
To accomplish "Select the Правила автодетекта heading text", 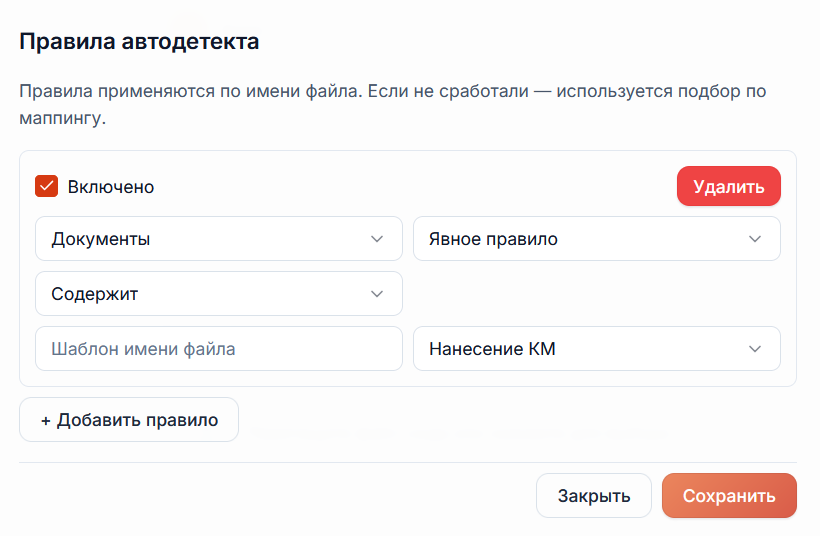I will [x=139, y=42].
